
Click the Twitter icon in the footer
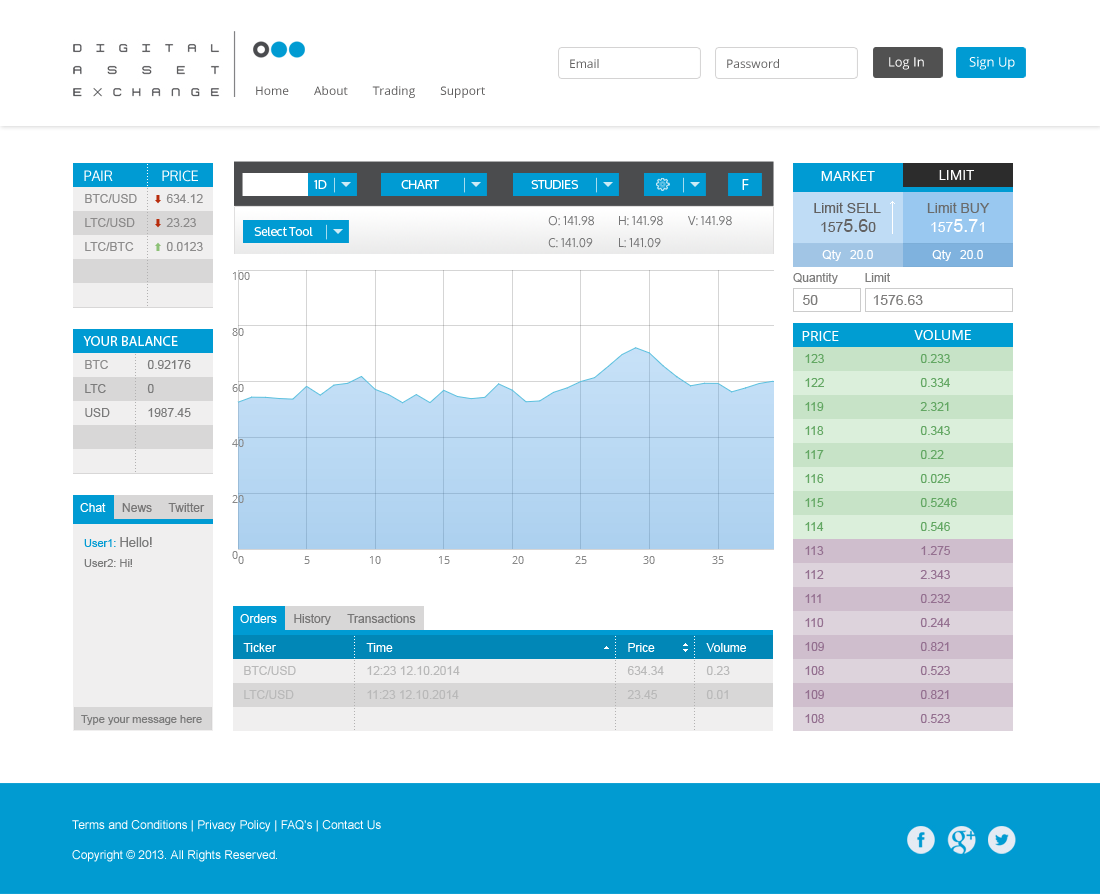(x=1001, y=840)
